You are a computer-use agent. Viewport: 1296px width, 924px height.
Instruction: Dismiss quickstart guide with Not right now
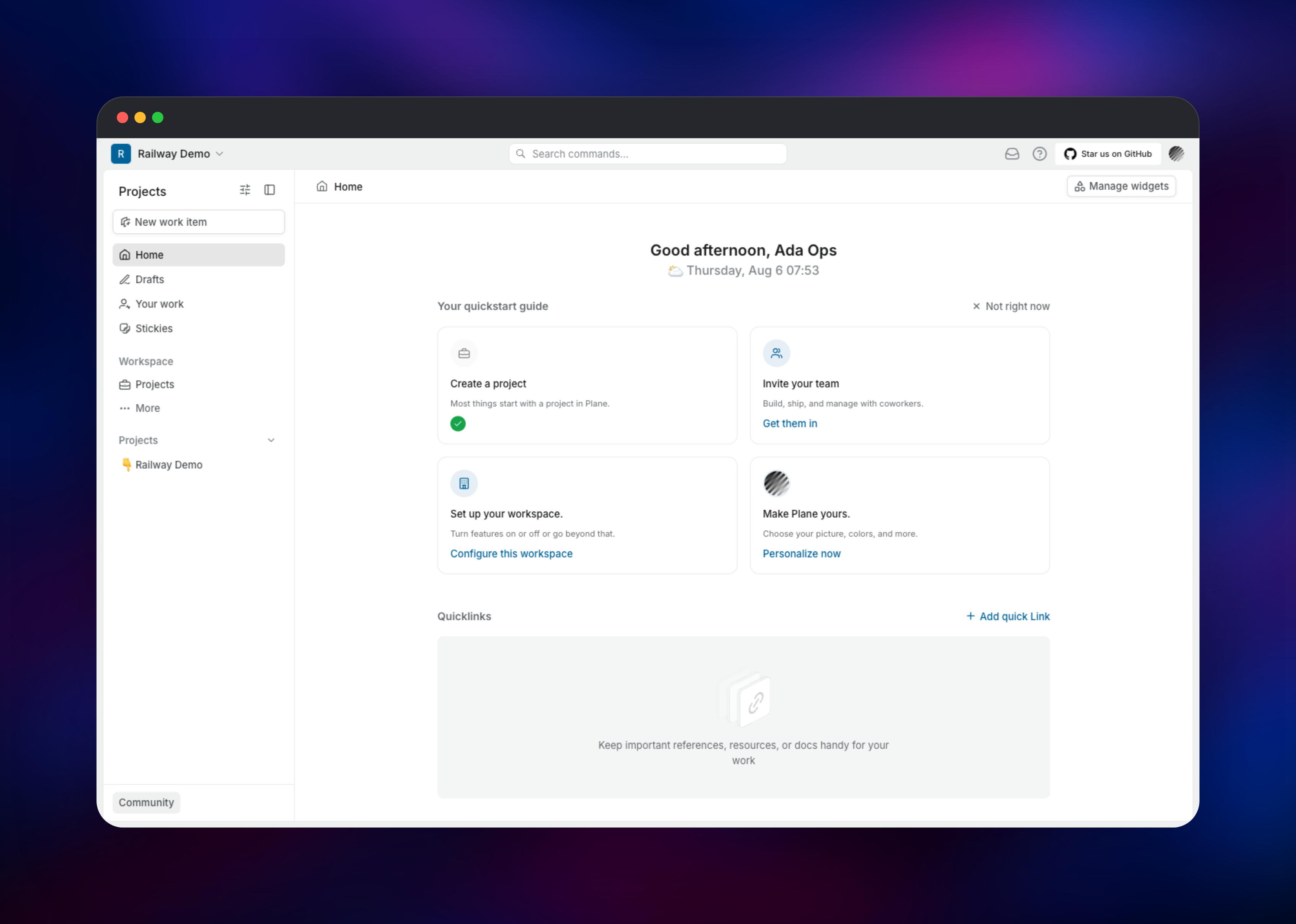tap(1011, 306)
